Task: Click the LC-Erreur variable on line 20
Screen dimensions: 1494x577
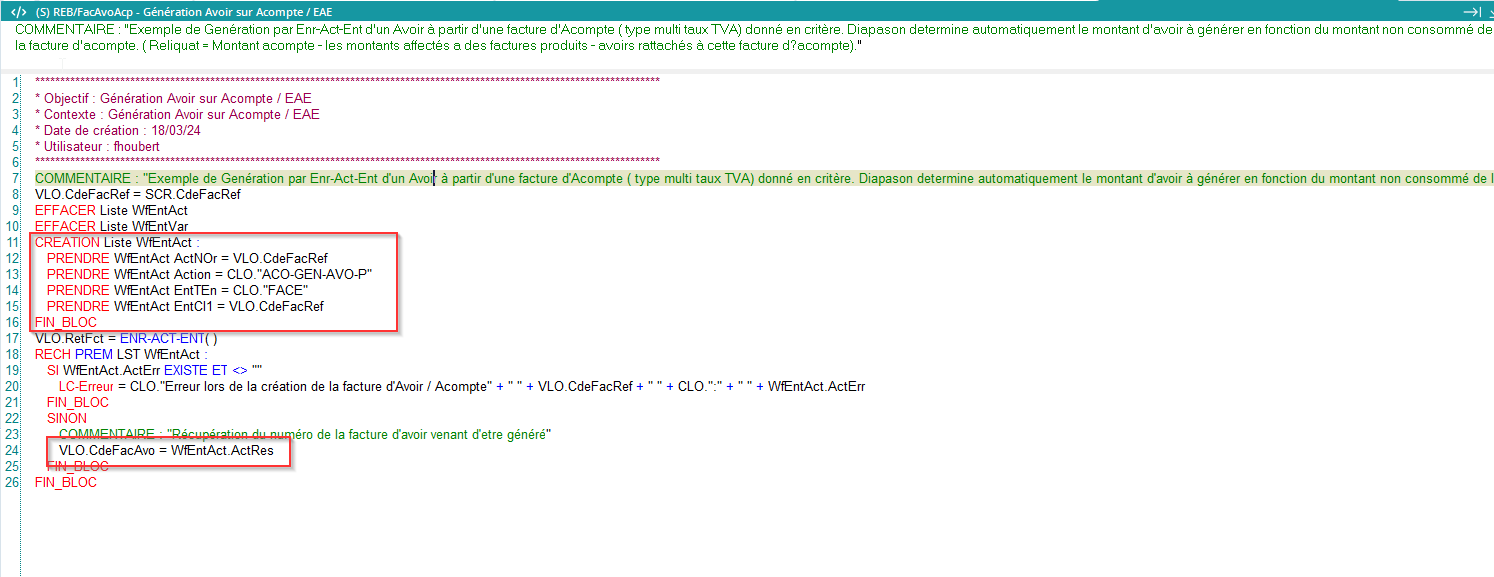Action: [85, 386]
